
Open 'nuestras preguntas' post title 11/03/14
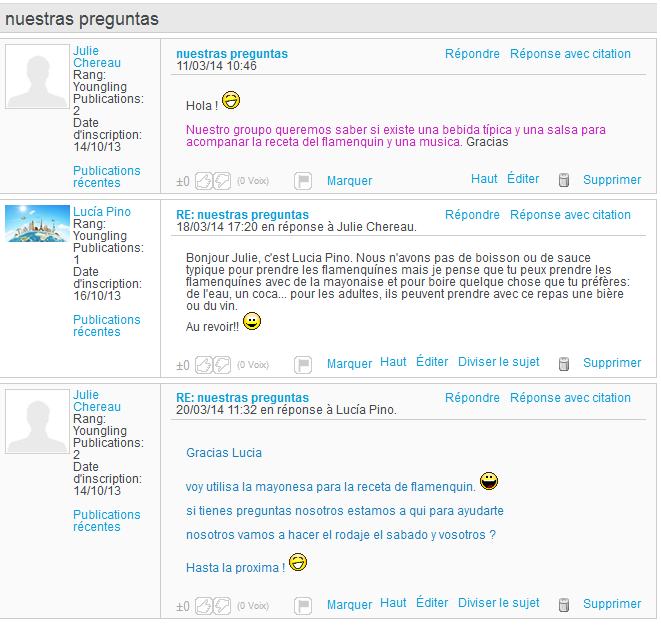coord(232,54)
